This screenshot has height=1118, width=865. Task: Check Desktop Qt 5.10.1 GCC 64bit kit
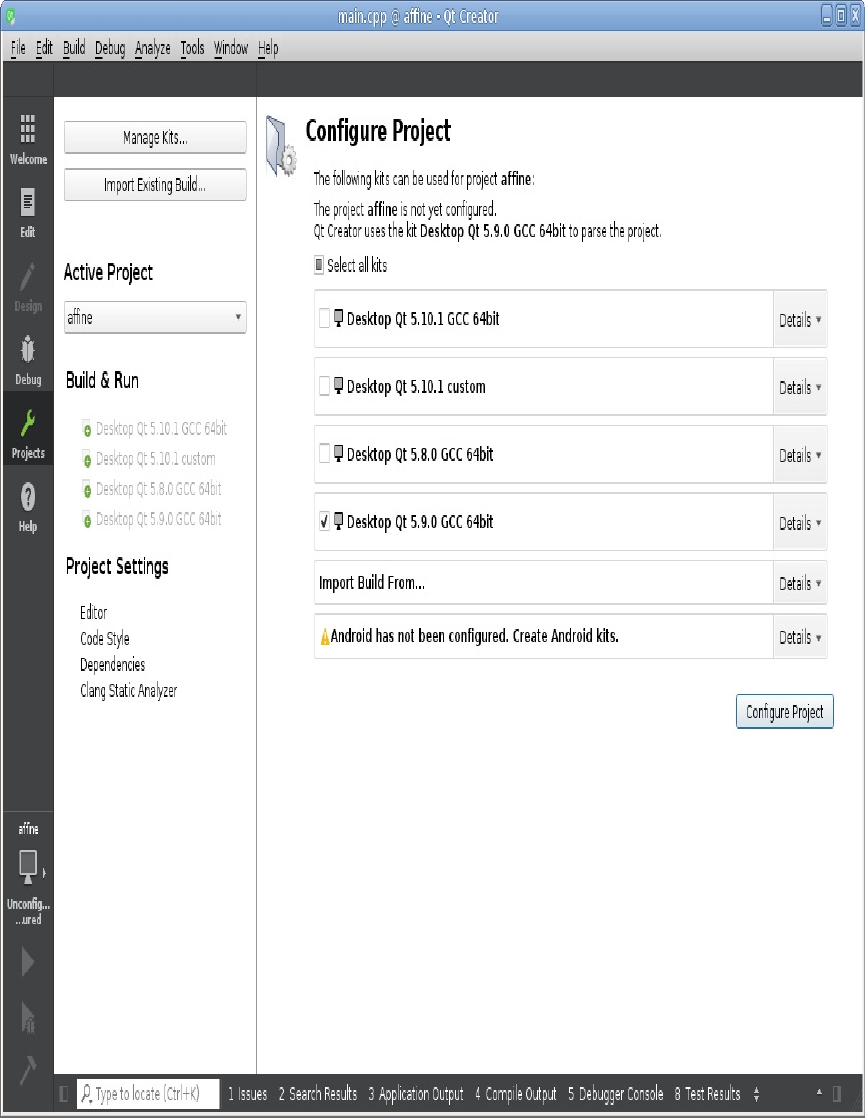point(324,318)
